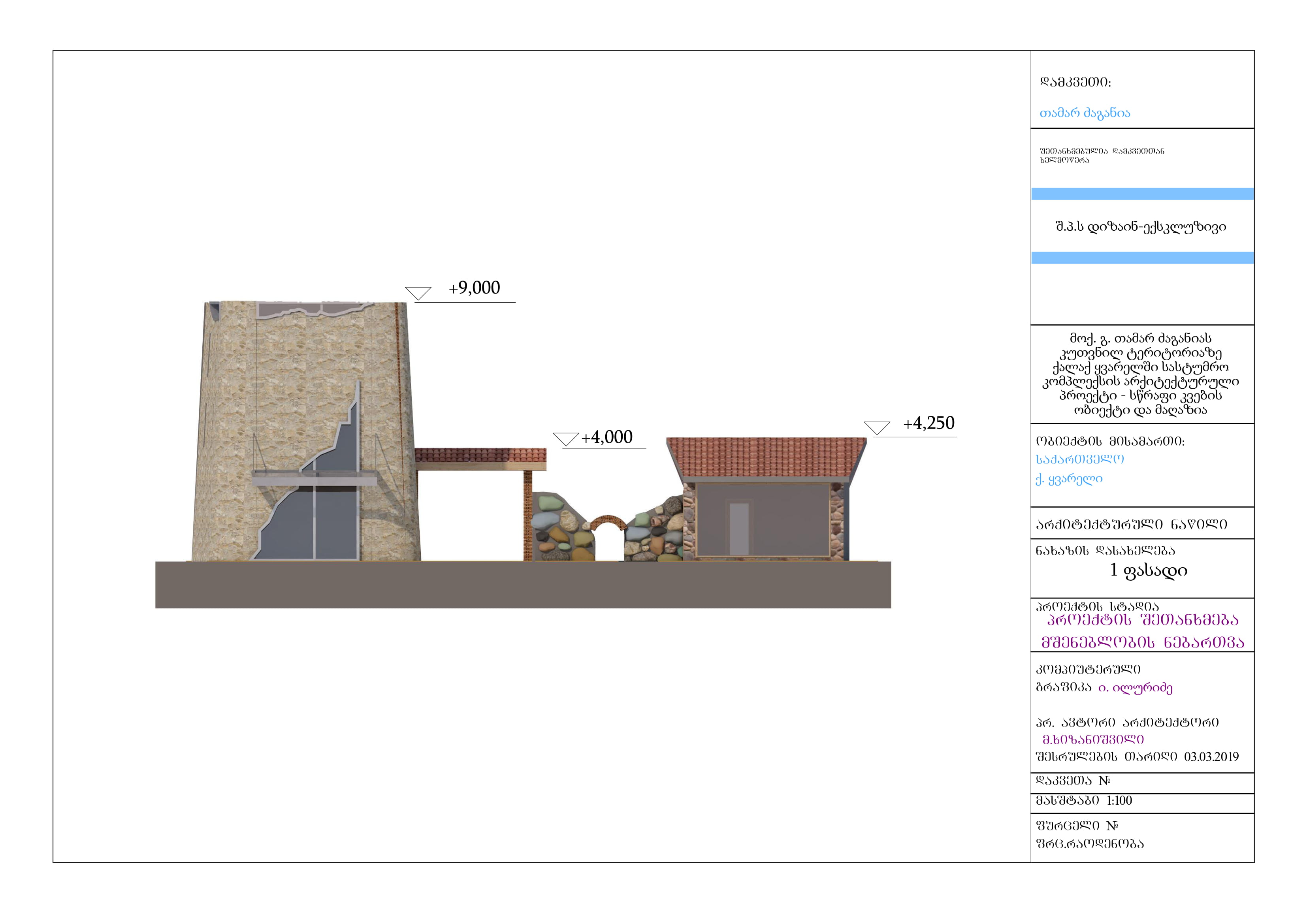Screen dimensions: 1307x924
Task: Click the blue address text საქართველო
Action: tap(1079, 459)
